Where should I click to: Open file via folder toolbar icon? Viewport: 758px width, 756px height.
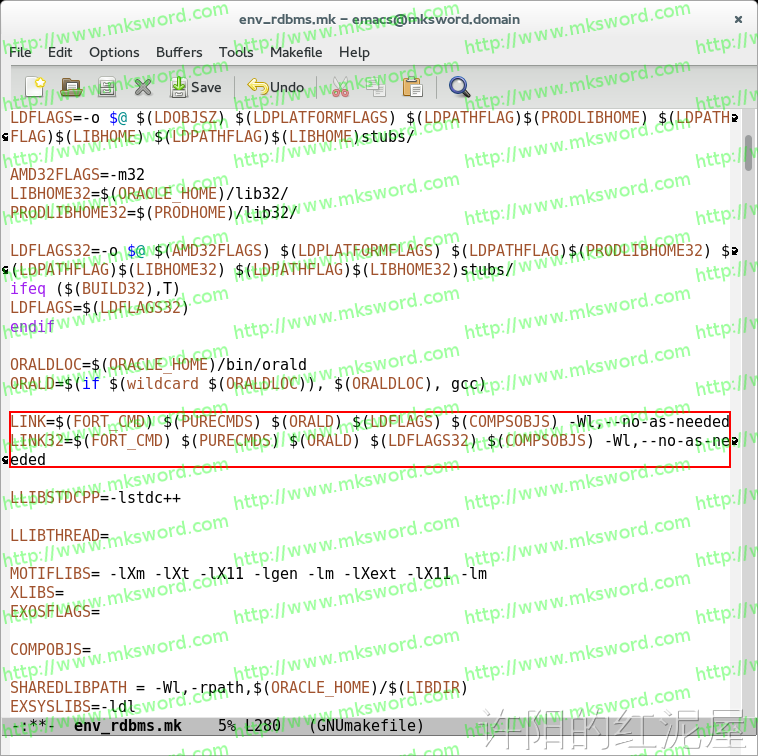click(71, 87)
